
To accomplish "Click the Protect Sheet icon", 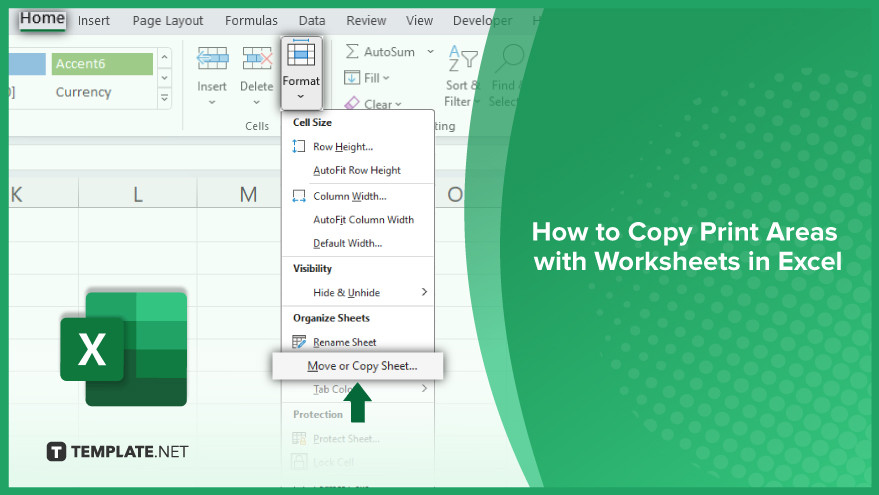I will click(x=299, y=438).
